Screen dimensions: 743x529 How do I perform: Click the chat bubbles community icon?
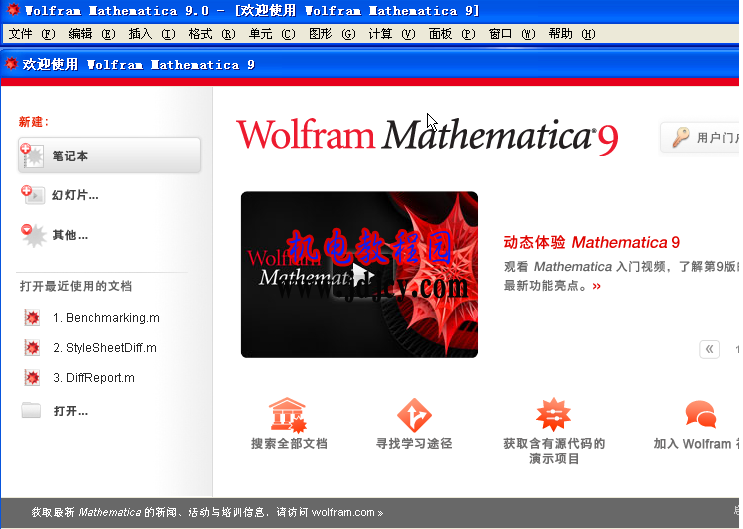[x=701, y=414]
